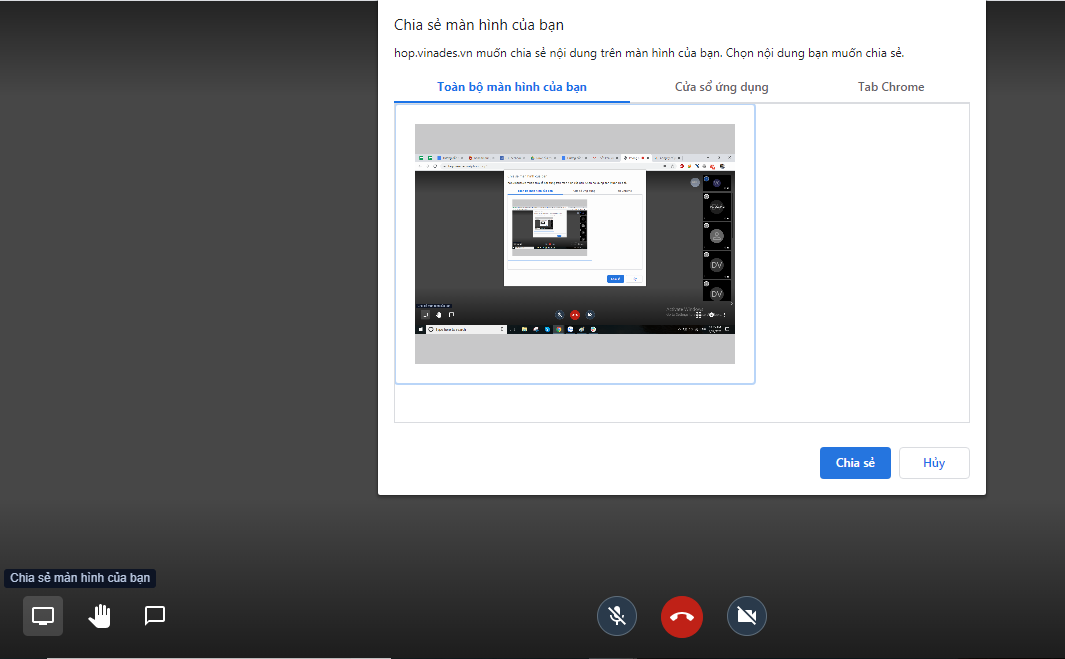This screenshot has width=1065, height=659.
Task: Click the 'Chia sẻ màn hình của bạn' dialog title
Action: [x=479, y=25]
